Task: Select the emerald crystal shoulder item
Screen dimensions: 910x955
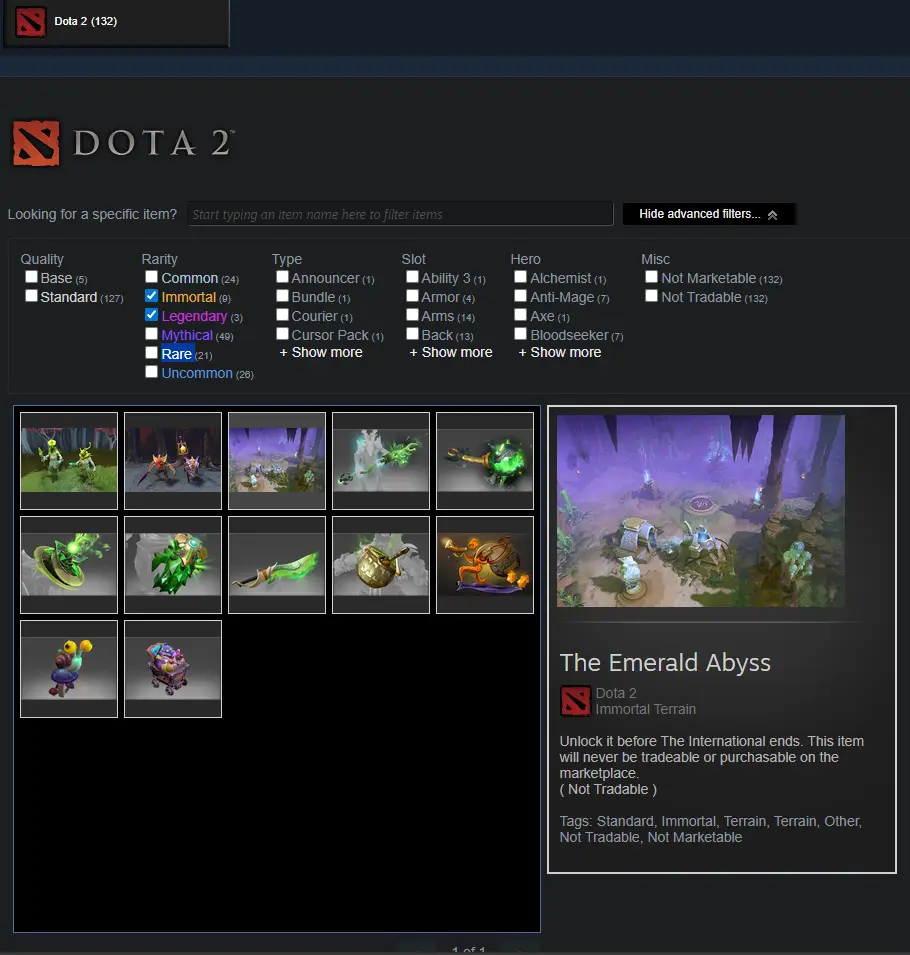Action: pyautogui.click(x=173, y=565)
